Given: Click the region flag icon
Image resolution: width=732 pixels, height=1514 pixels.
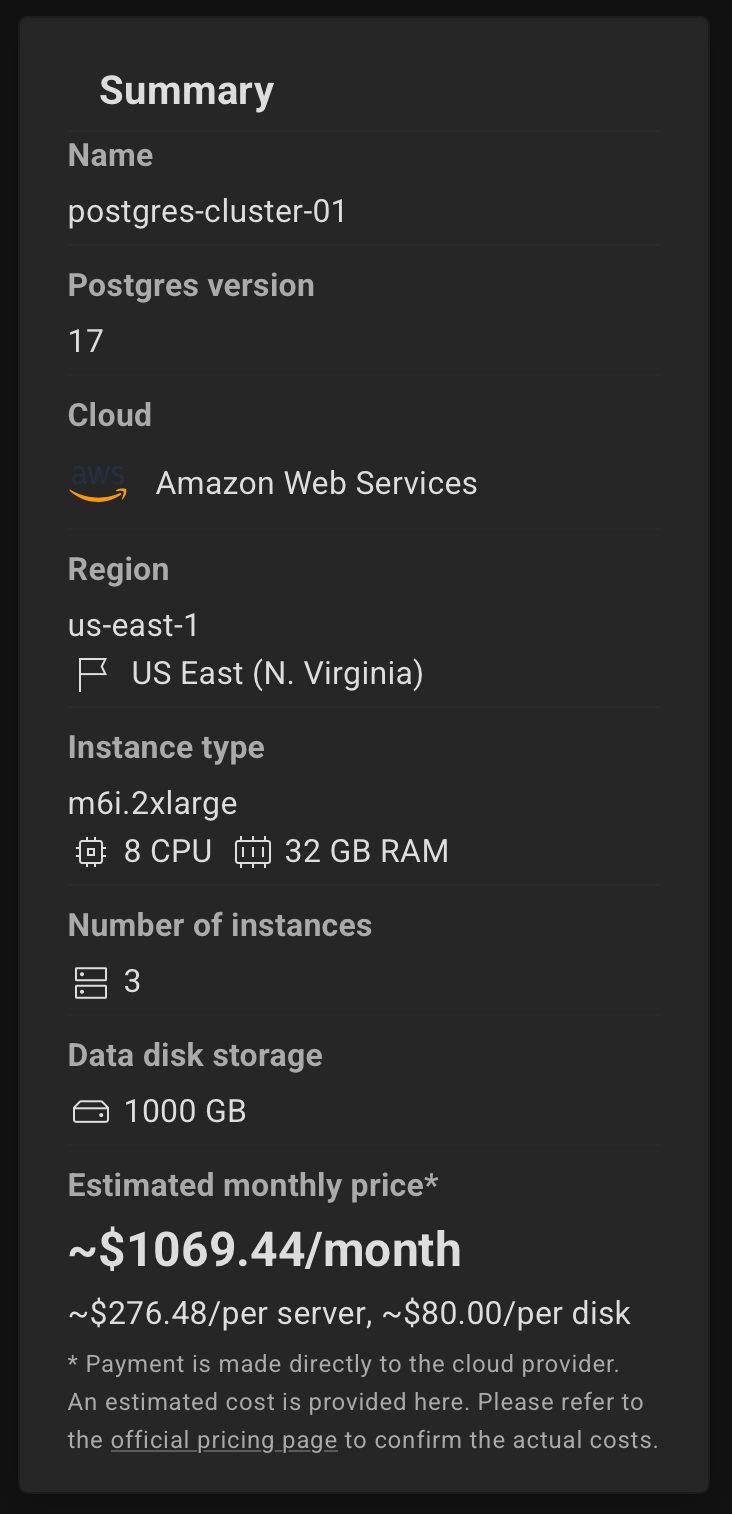Looking at the screenshot, I should point(92,674).
